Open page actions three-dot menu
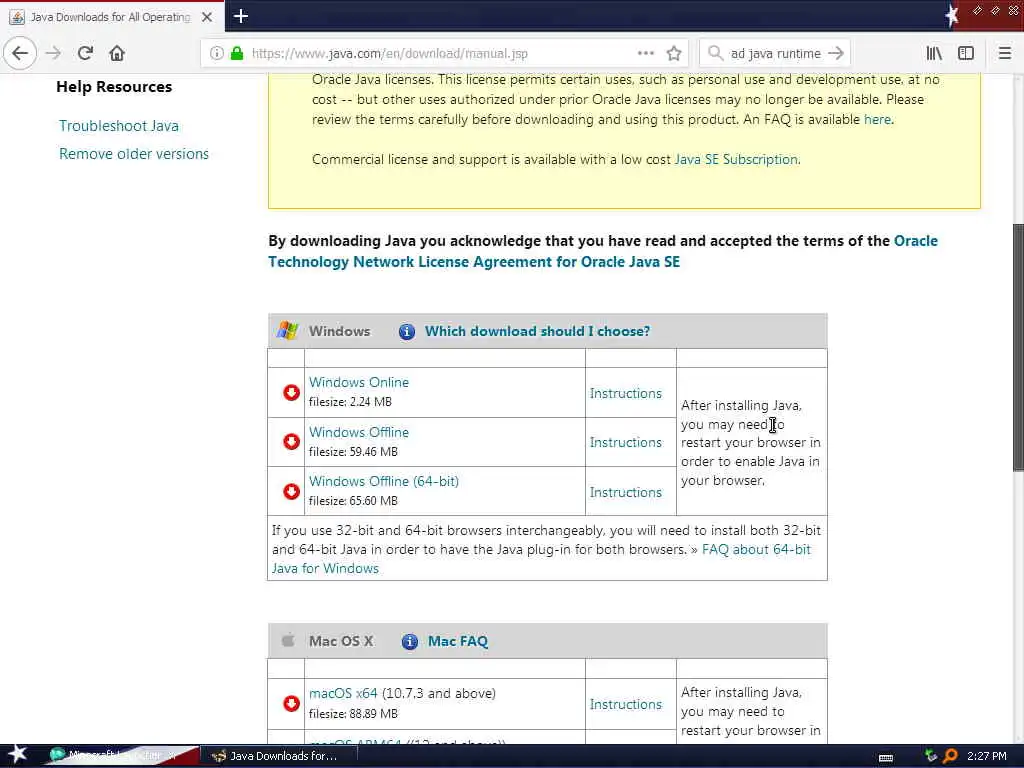 (x=646, y=53)
